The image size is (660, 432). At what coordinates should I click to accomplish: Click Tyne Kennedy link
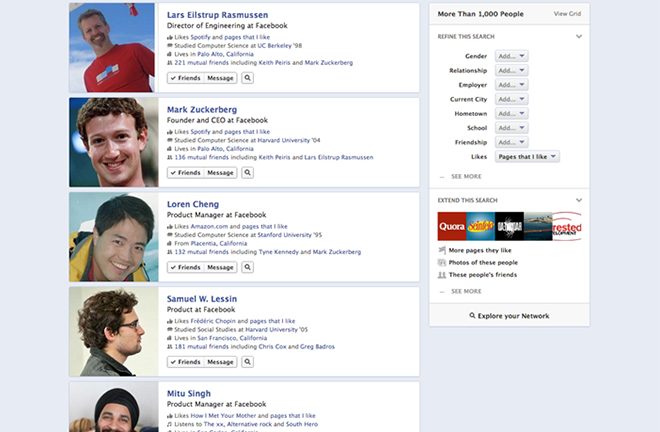(279, 252)
